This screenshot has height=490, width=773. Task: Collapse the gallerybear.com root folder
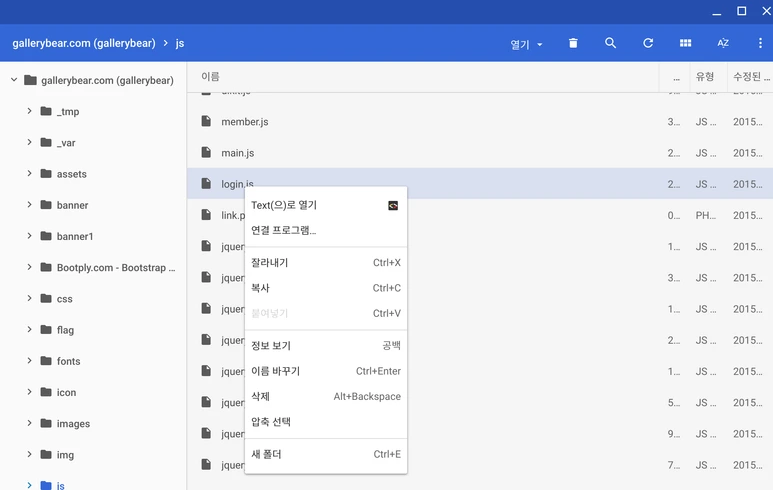tap(14, 80)
